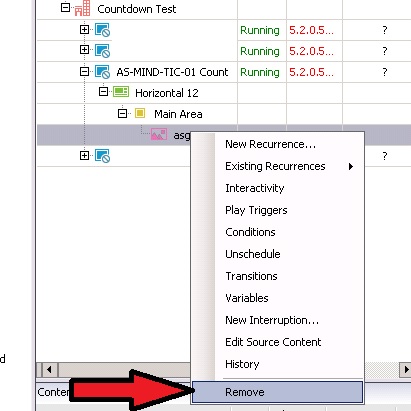
Task: Choose Transitions menu entry
Action: 277,276
